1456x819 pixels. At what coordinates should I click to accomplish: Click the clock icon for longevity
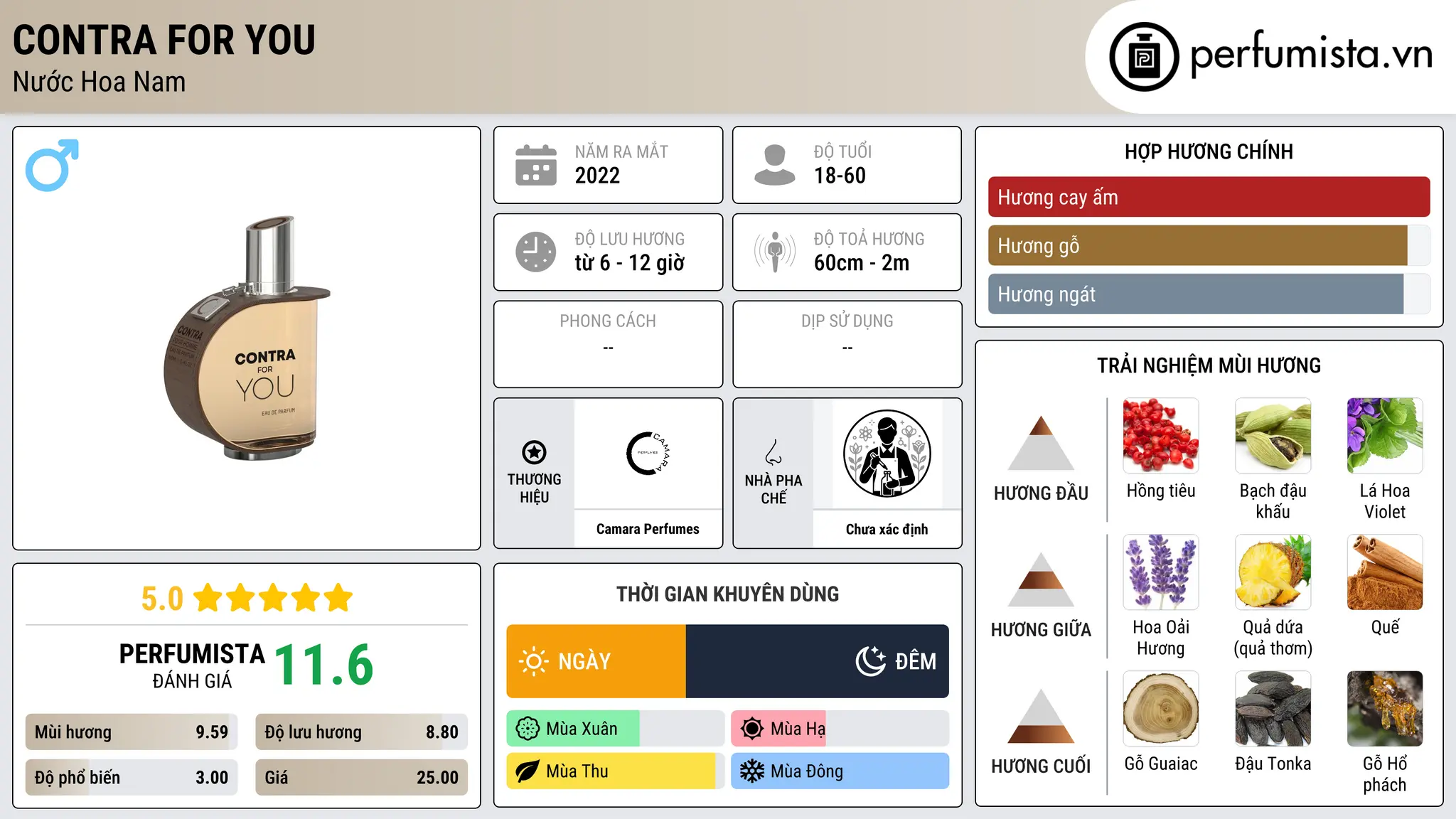536,252
